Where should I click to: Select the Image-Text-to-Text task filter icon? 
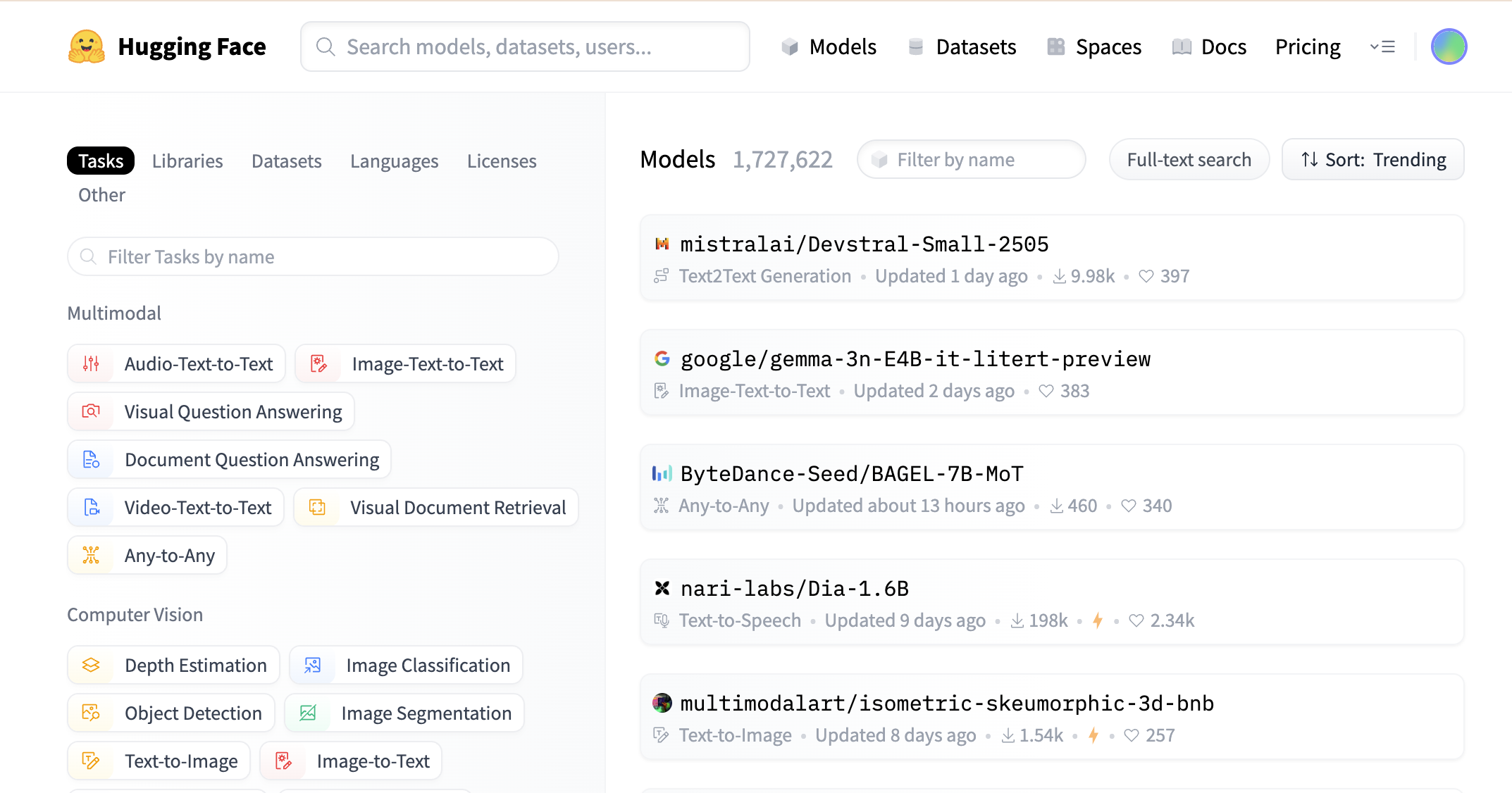(x=318, y=363)
